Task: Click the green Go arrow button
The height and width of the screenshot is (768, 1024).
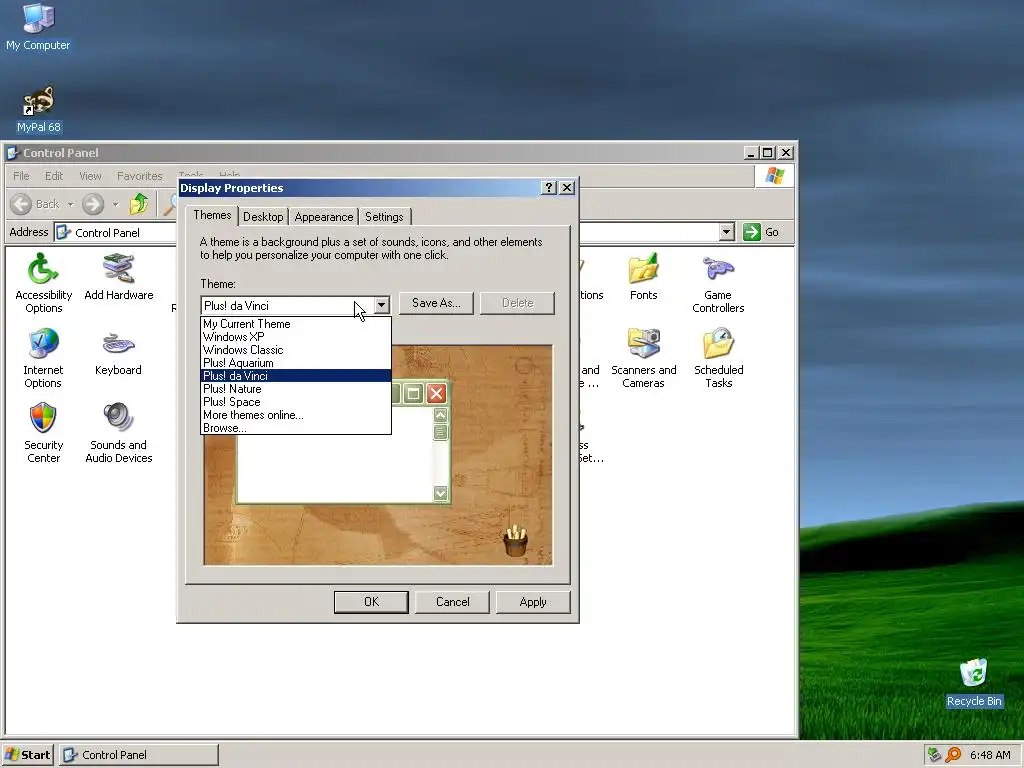Action: click(x=752, y=232)
